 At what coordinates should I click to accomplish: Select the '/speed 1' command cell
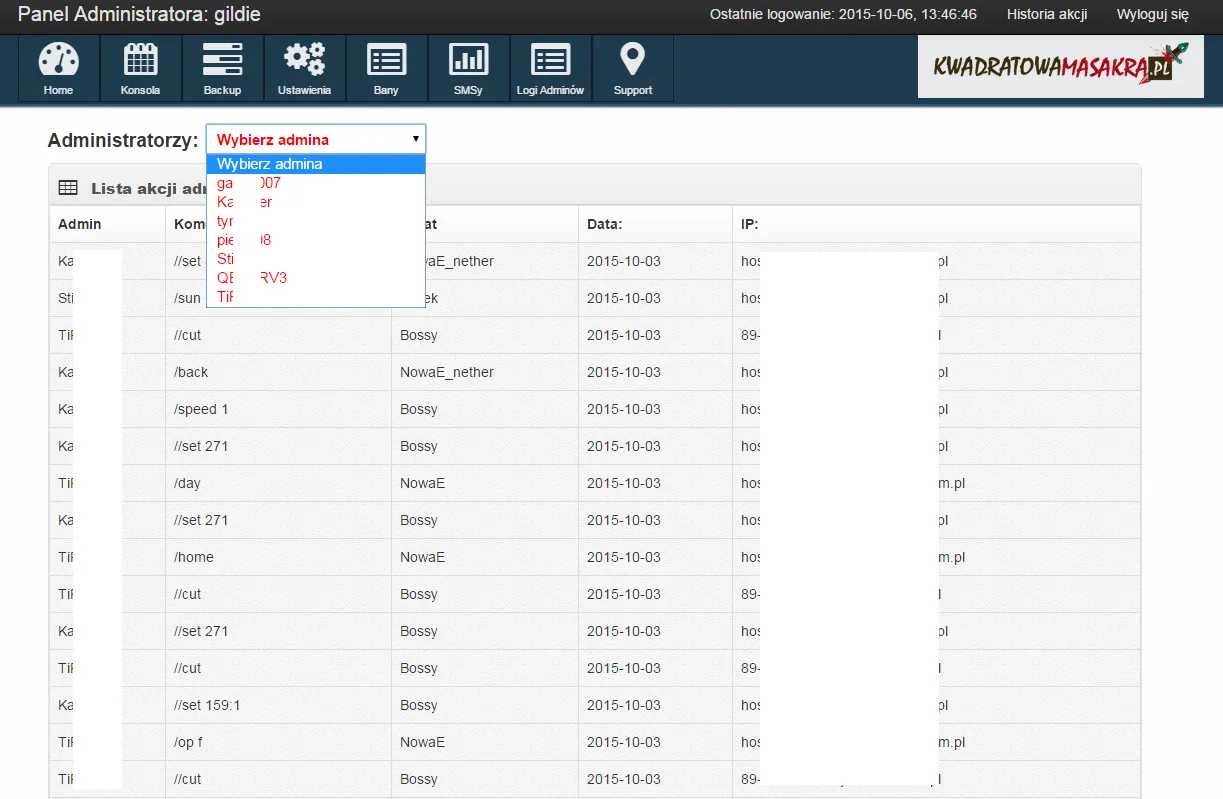[x=278, y=409]
